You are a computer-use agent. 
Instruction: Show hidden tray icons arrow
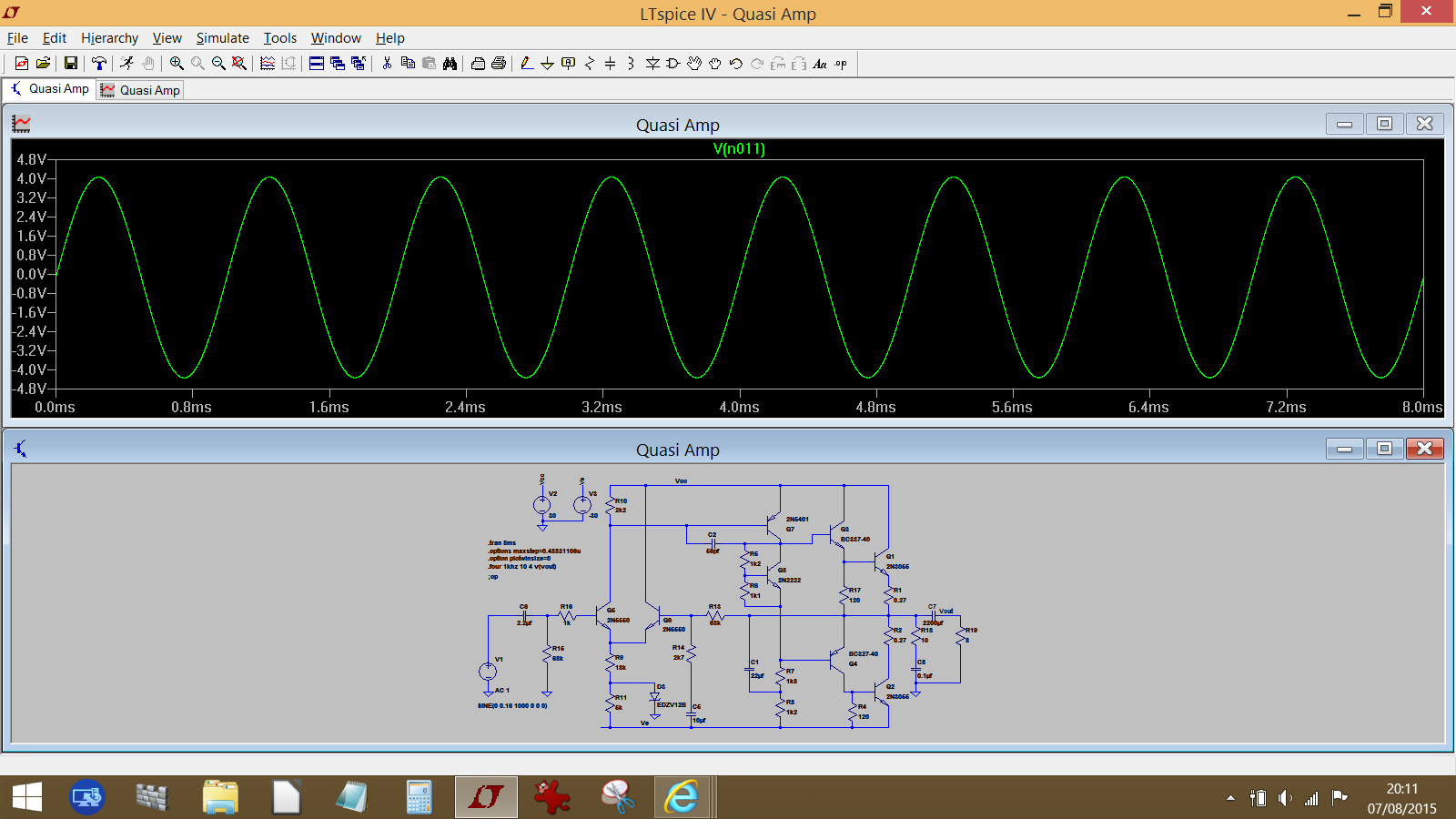1230,798
